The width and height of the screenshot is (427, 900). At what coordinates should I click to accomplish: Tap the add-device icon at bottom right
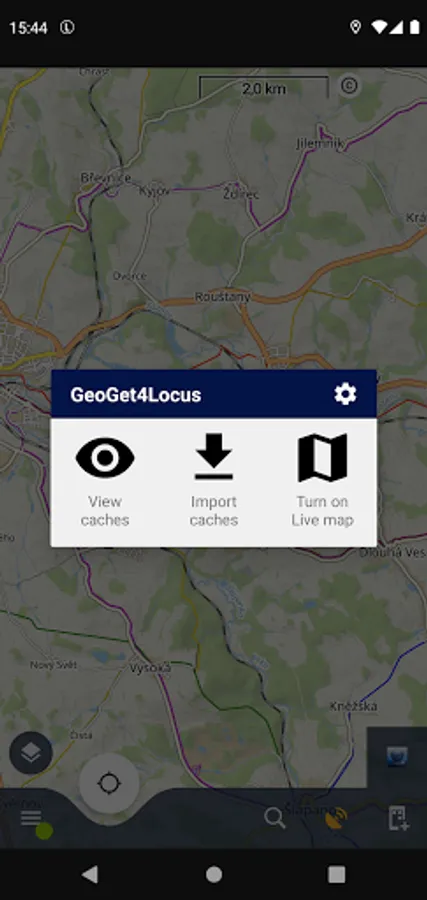(x=398, y=818)
